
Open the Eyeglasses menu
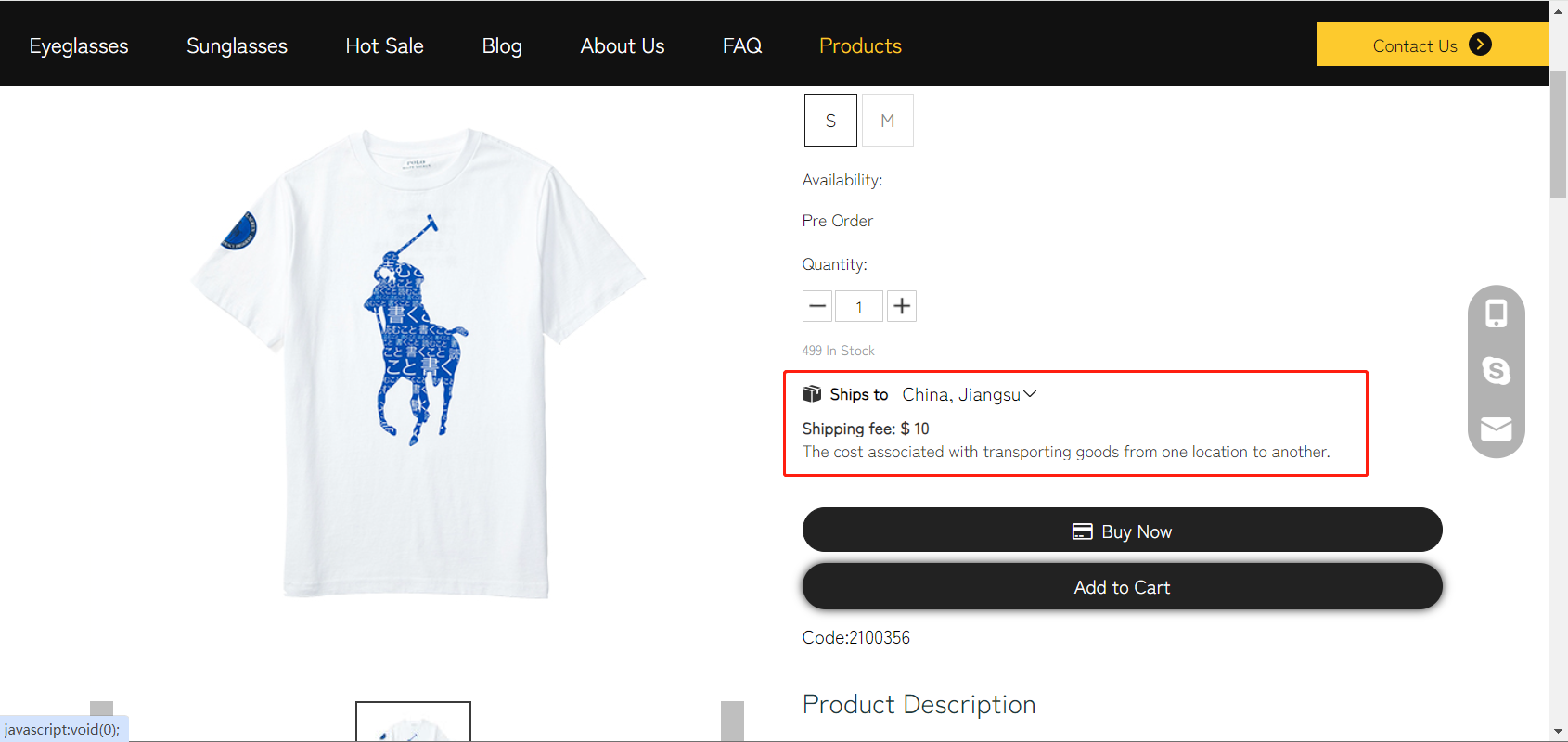click(79, 45)
